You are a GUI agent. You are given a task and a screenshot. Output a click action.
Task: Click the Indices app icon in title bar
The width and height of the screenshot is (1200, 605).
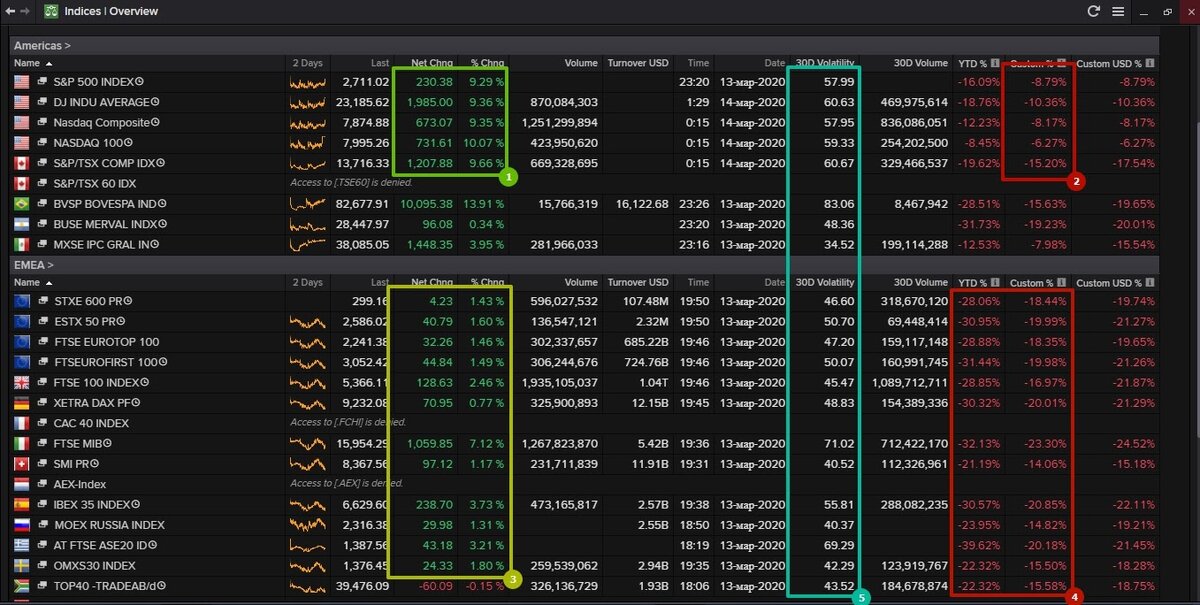coord(50,12)
